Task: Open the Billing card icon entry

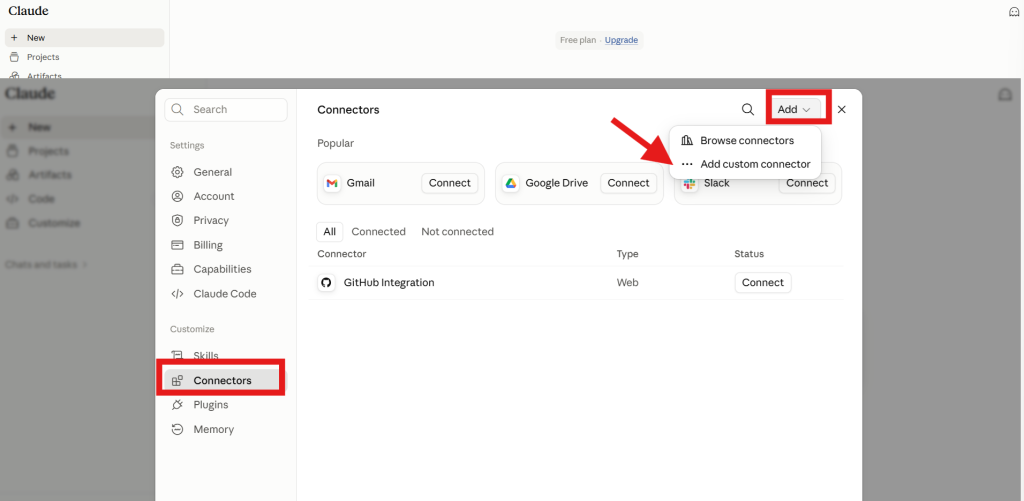Action: [177, 245]
